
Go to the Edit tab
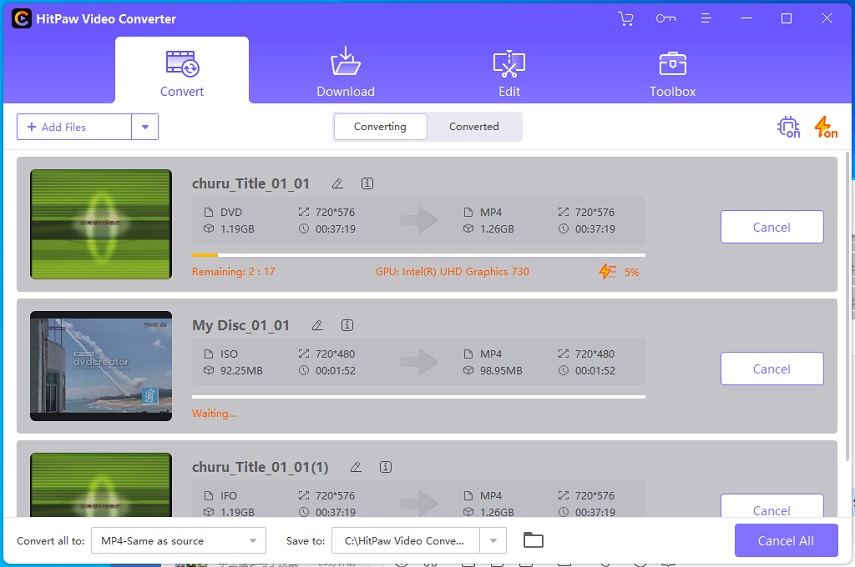pyautogui.click(x=509, y=74)
